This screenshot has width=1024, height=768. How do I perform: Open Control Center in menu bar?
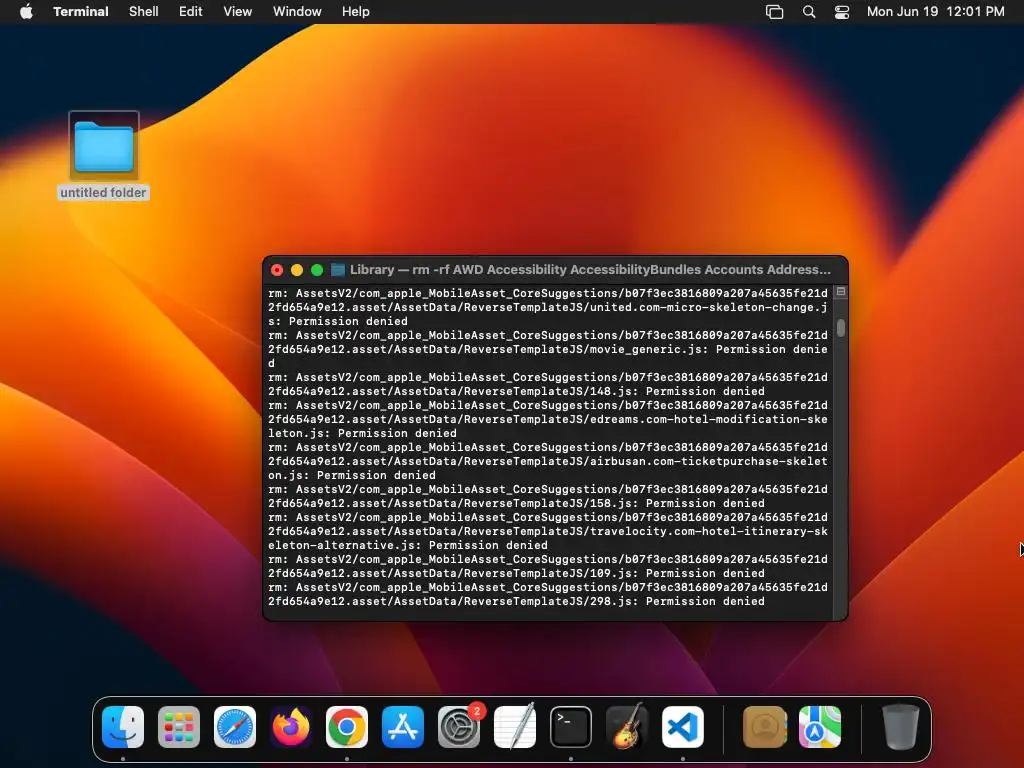click(842, 12)
